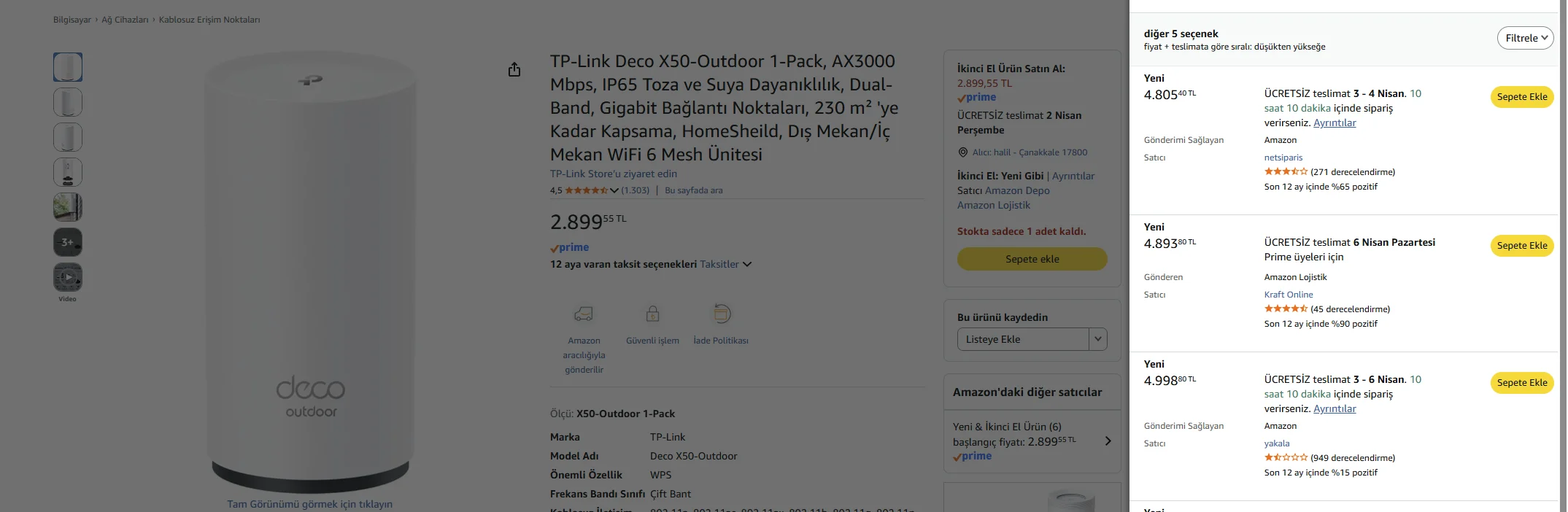
Task: Click the Ağ Cihazları breadcrumb
Action: click(x=125, y=20)
